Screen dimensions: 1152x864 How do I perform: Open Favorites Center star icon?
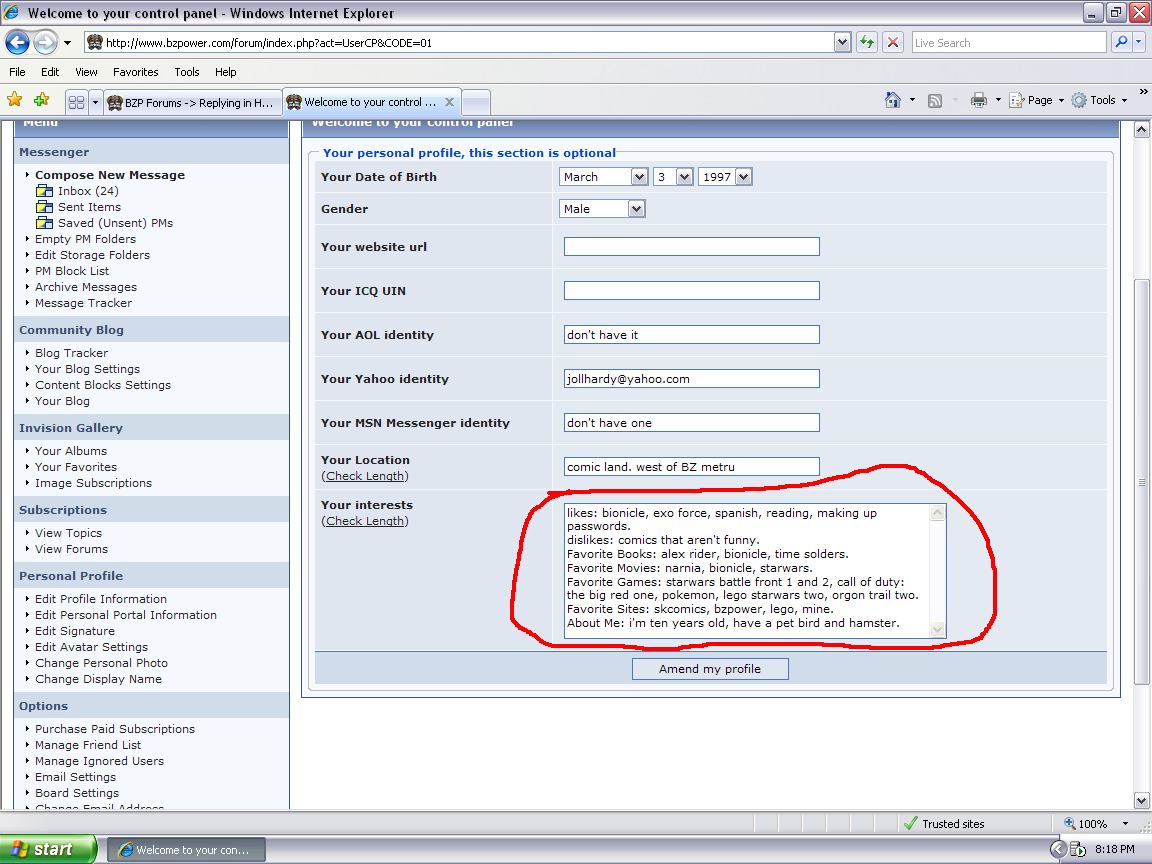click(15, 99)
